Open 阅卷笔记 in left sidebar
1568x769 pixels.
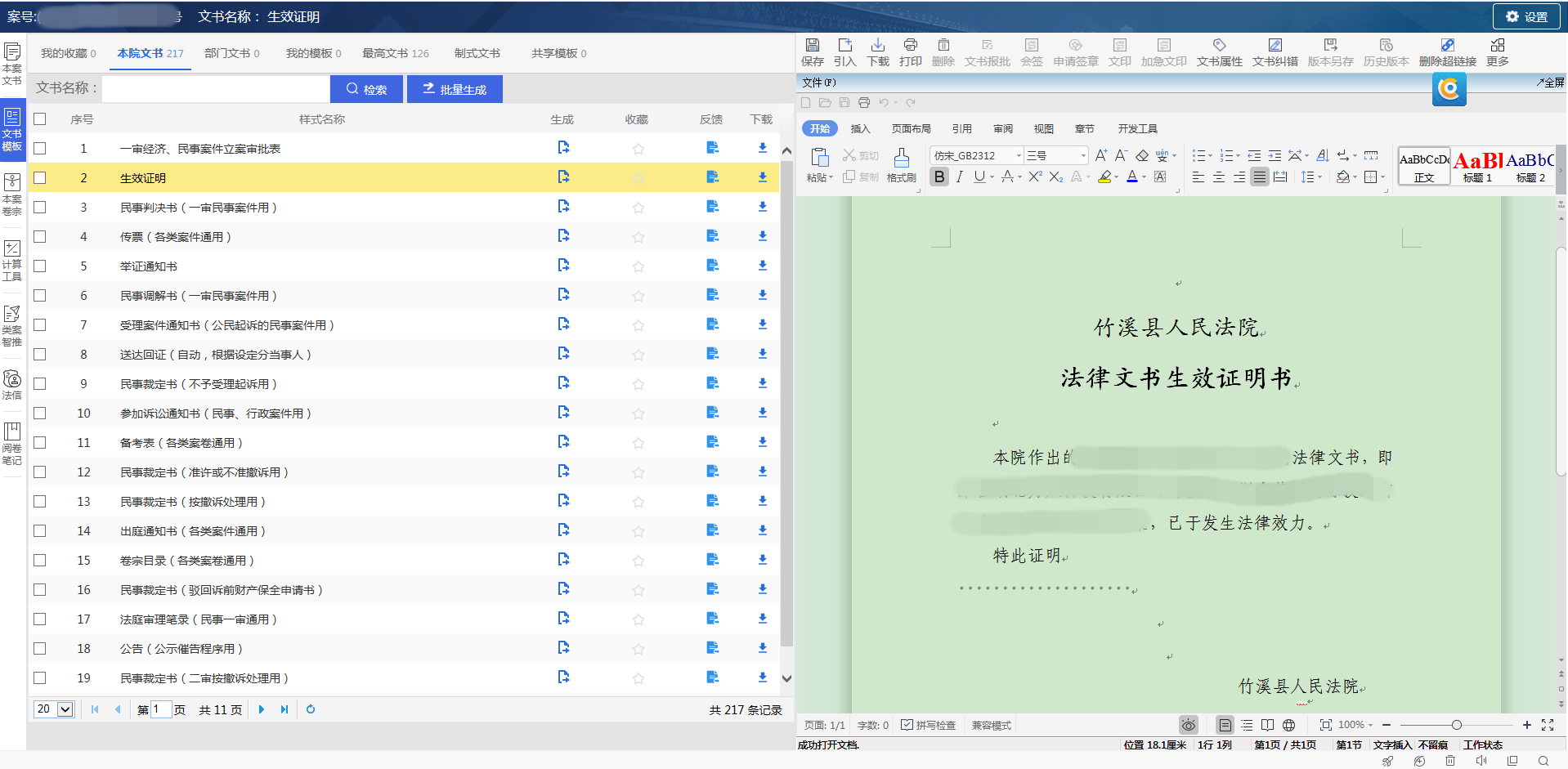(x=12, y=444)
